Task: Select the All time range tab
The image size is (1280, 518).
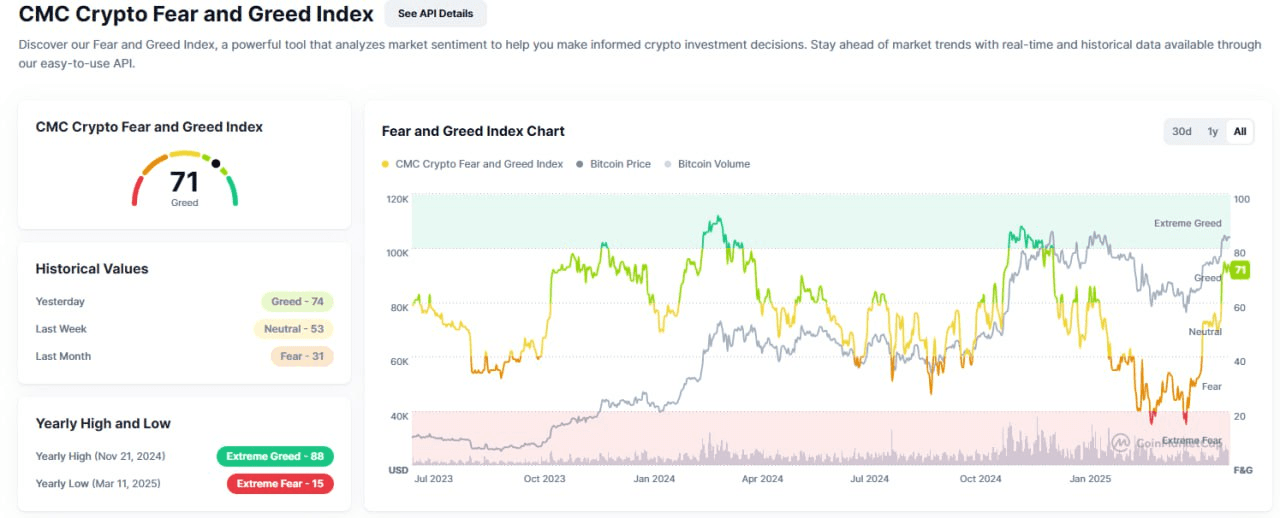Action: coord(1240,131)
